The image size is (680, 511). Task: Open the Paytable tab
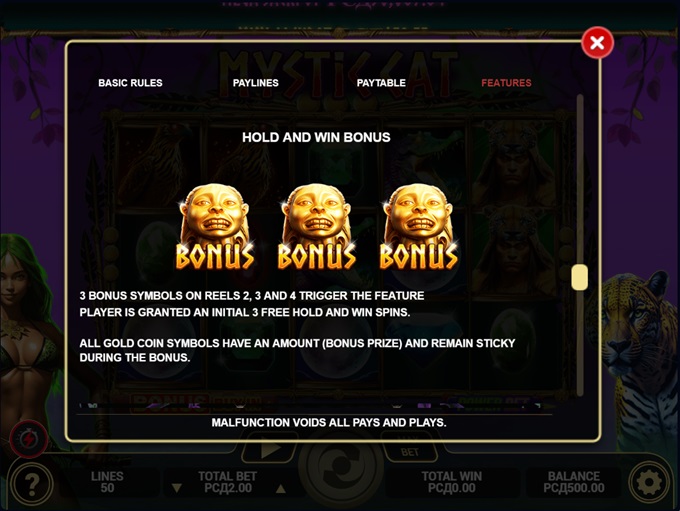point(381,83)
